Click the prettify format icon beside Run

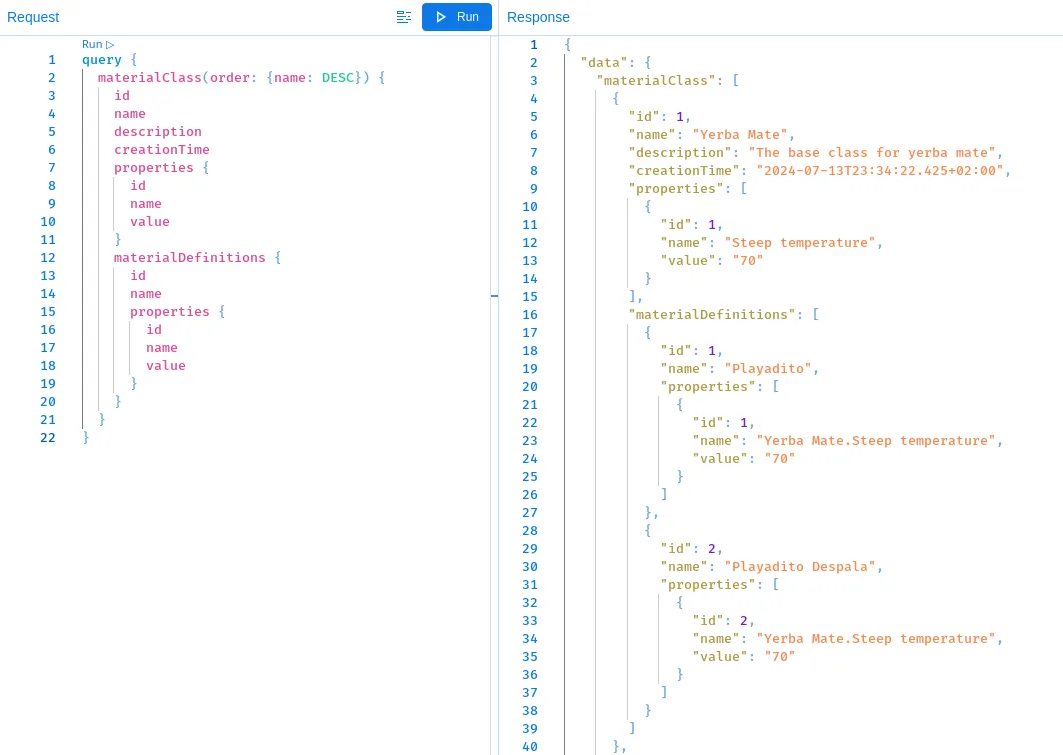(x=403, y=17)
